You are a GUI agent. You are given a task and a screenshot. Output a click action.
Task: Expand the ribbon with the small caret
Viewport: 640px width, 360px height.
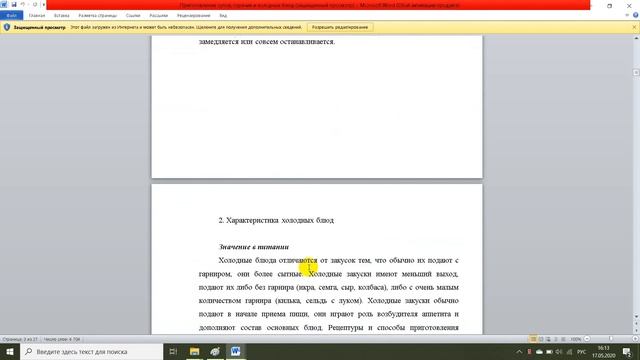point(627,15)
